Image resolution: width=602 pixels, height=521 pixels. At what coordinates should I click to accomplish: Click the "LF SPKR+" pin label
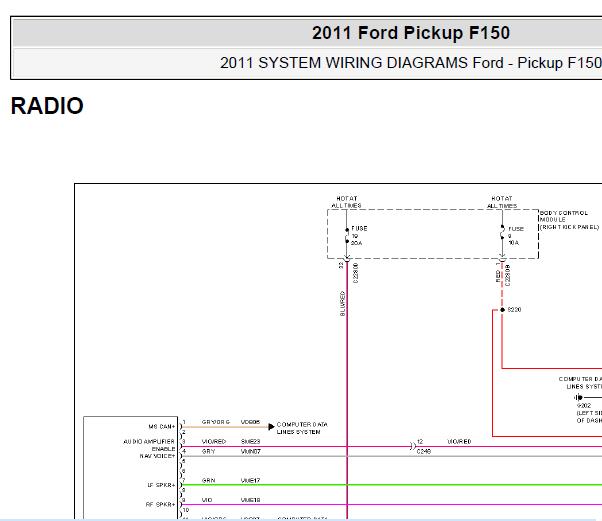(161, 485)
